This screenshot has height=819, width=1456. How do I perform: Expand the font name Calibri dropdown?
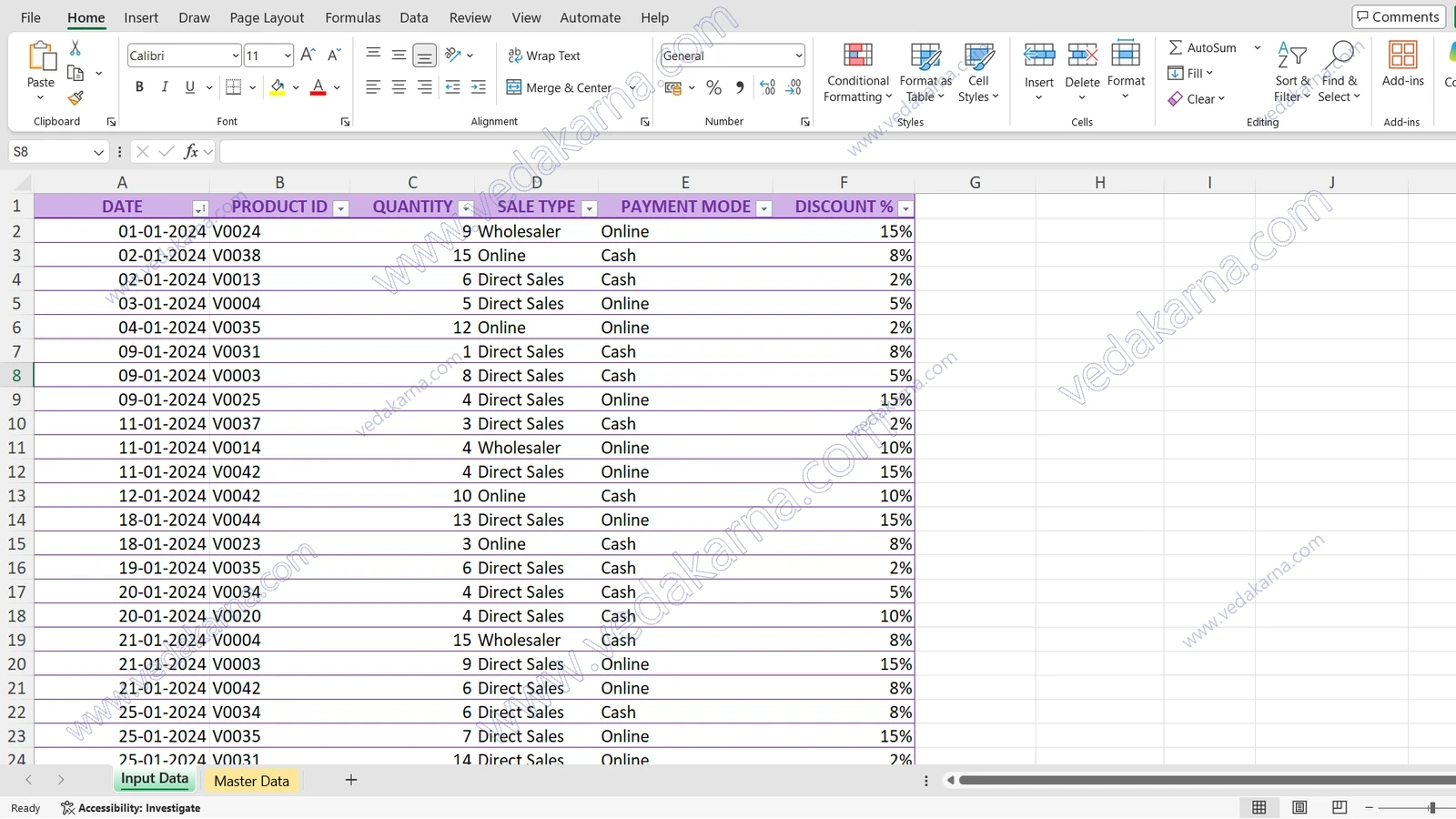click(x=236, y=56)
